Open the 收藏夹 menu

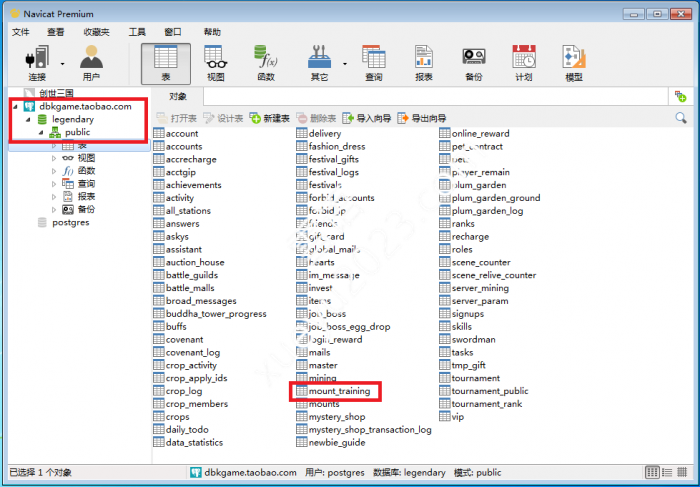tap(96, 32)
